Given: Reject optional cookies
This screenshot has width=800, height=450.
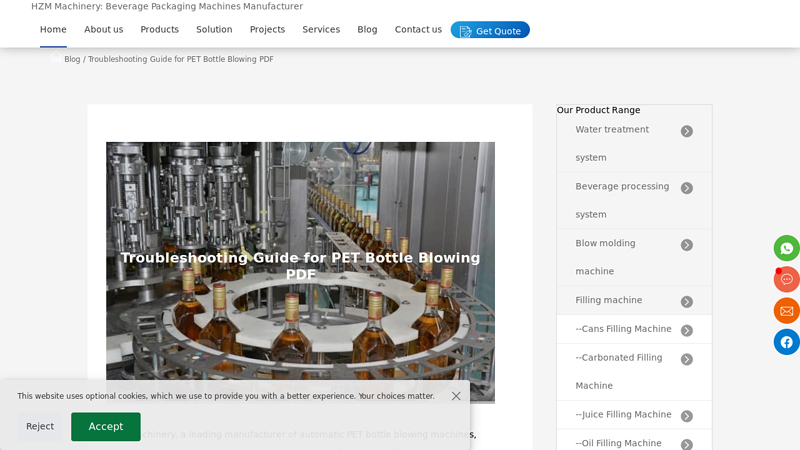Looking at the screenshot, I should tap(40, 427).
